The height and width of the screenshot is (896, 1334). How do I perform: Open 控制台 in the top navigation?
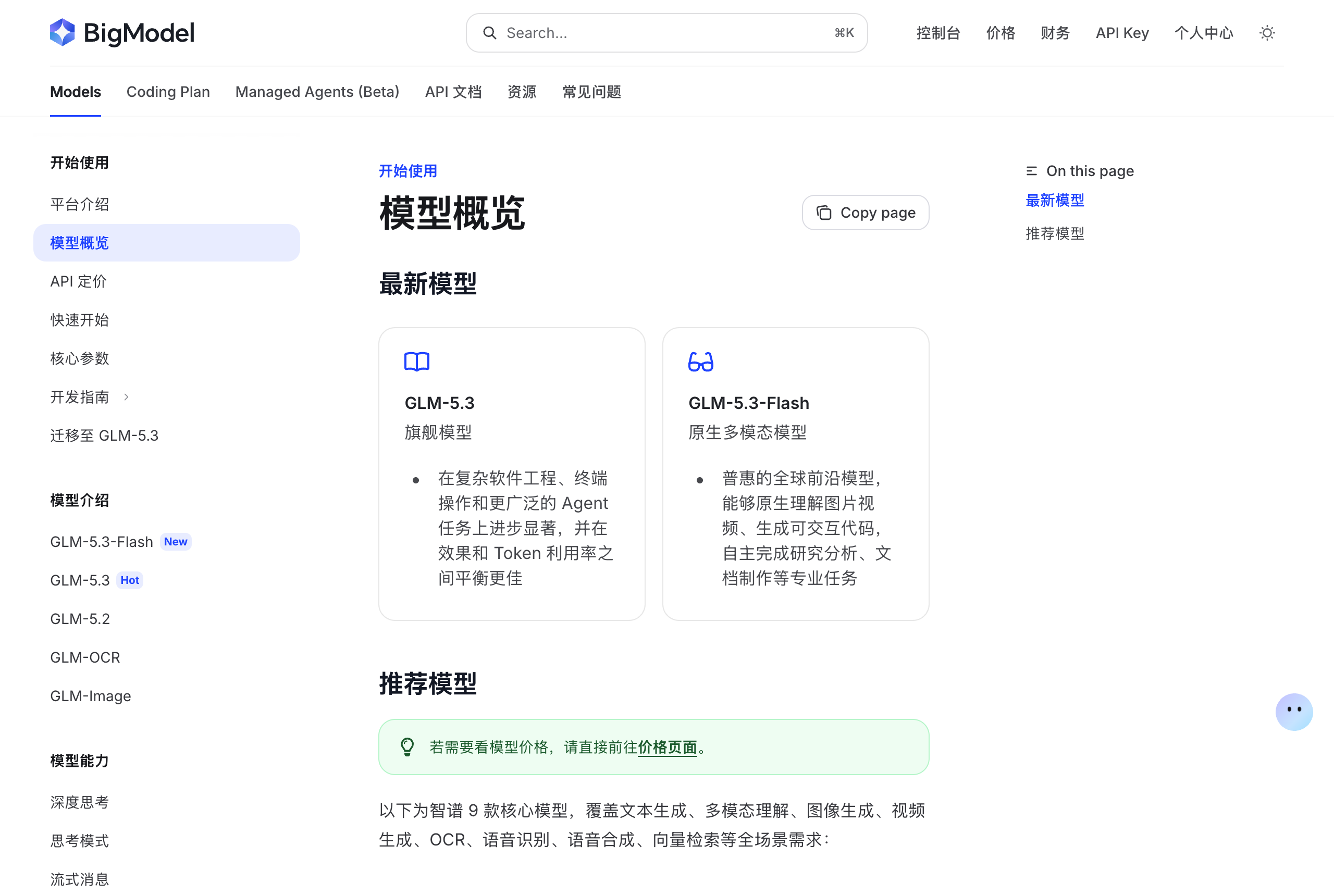click(x=938, y=33)
